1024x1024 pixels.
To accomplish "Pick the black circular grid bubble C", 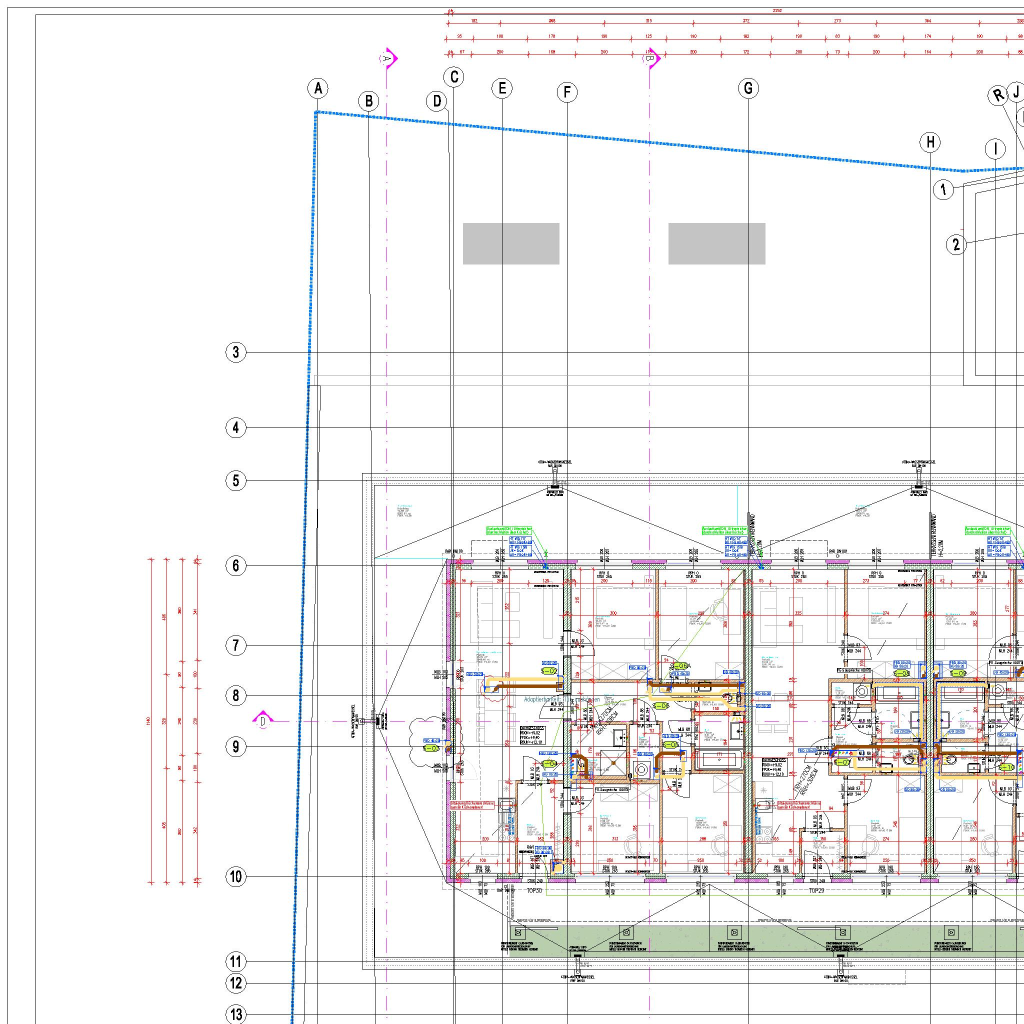I will click(x=454, y=77).
